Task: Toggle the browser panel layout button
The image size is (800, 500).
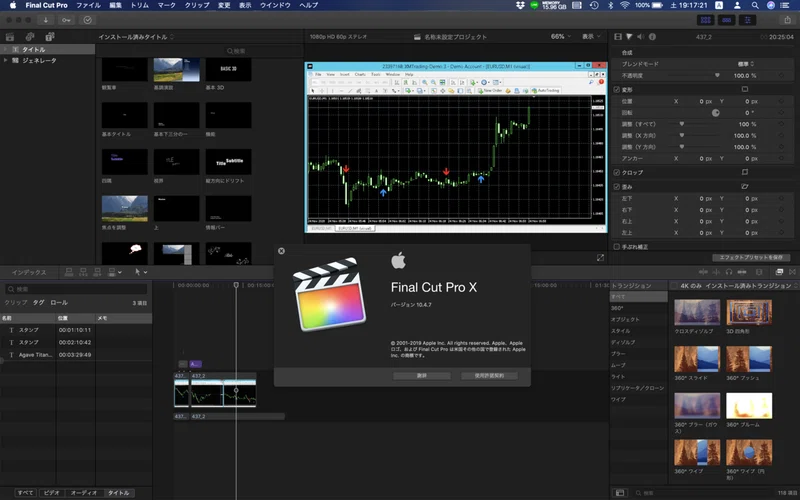Action: (x=706, y=20)
